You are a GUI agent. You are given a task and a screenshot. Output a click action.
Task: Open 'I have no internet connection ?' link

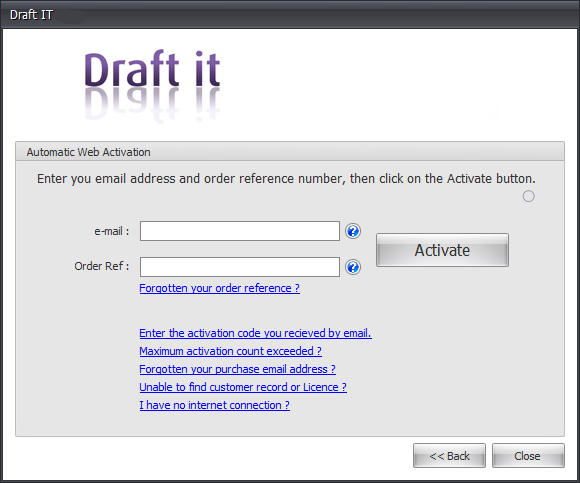[x=215, y=405]
